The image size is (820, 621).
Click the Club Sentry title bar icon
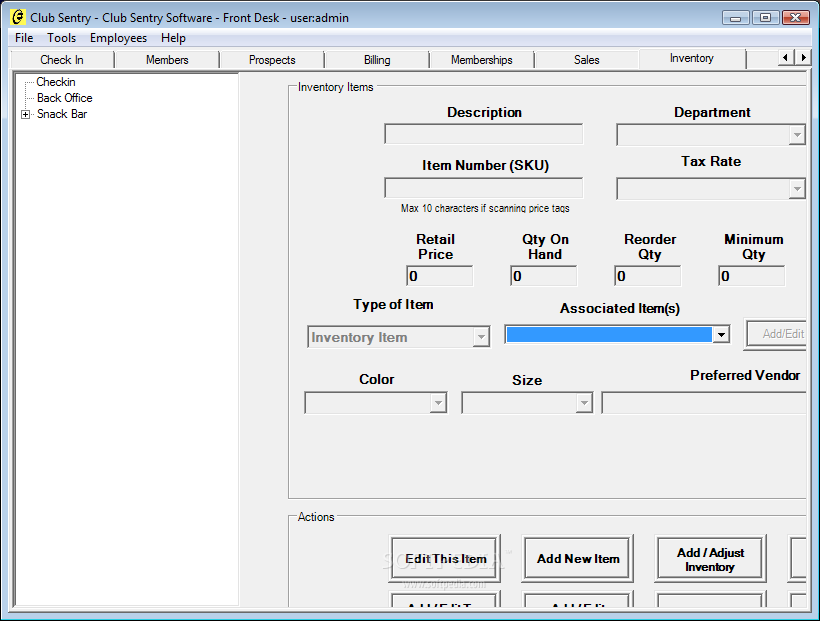click(x=17, y=17)
